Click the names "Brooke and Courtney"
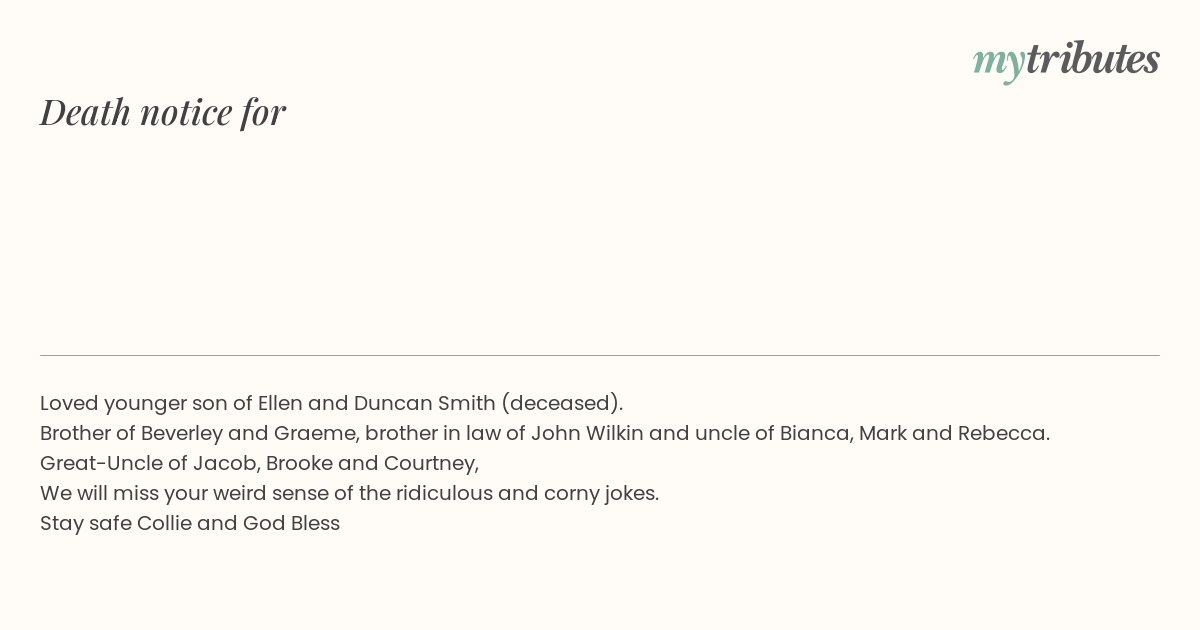 (x=371, y=463)
